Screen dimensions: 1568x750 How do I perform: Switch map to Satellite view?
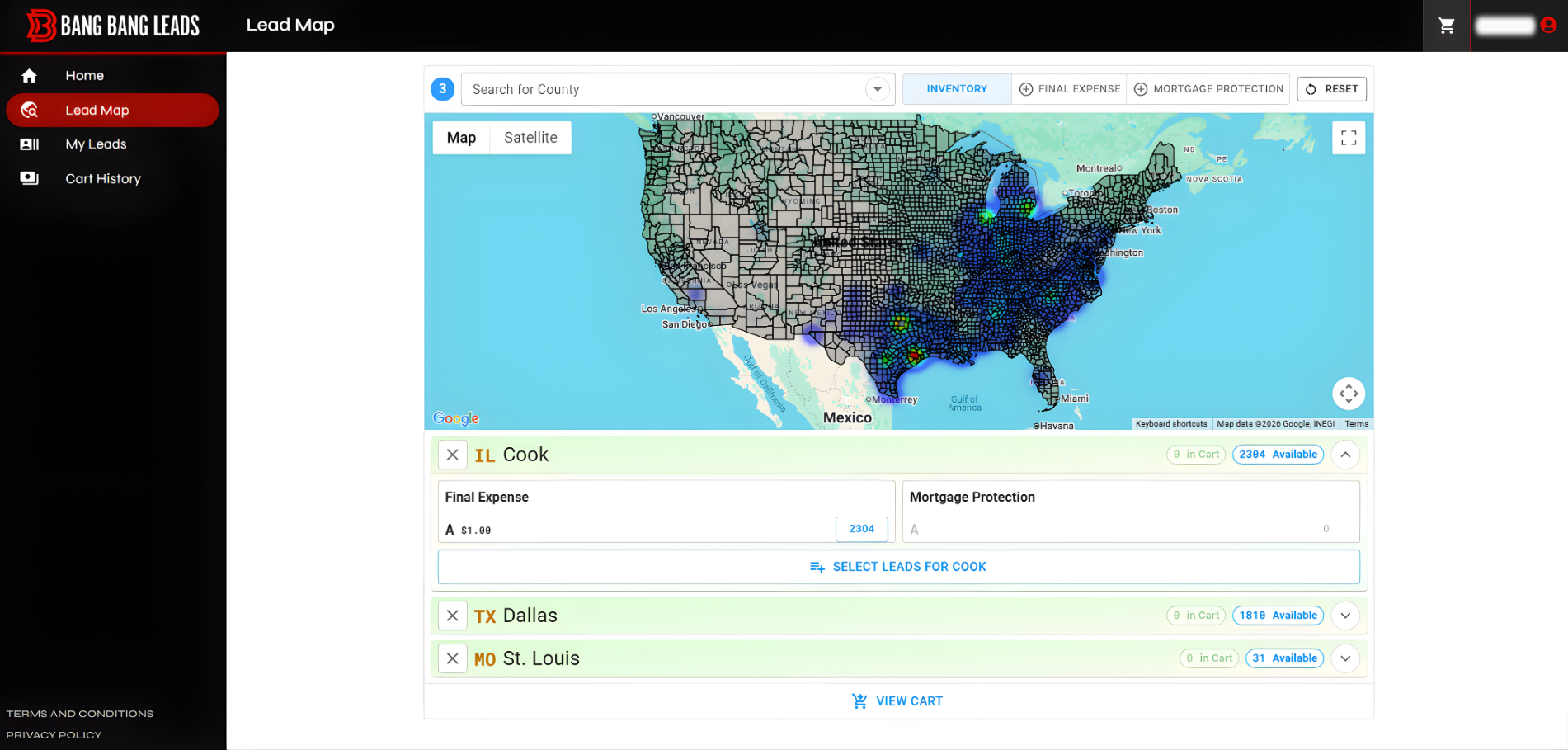click(x=530, y=138)
